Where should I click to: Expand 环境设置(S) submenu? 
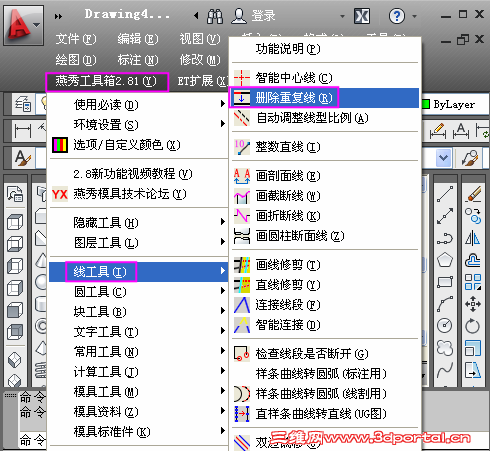[138, 125]
